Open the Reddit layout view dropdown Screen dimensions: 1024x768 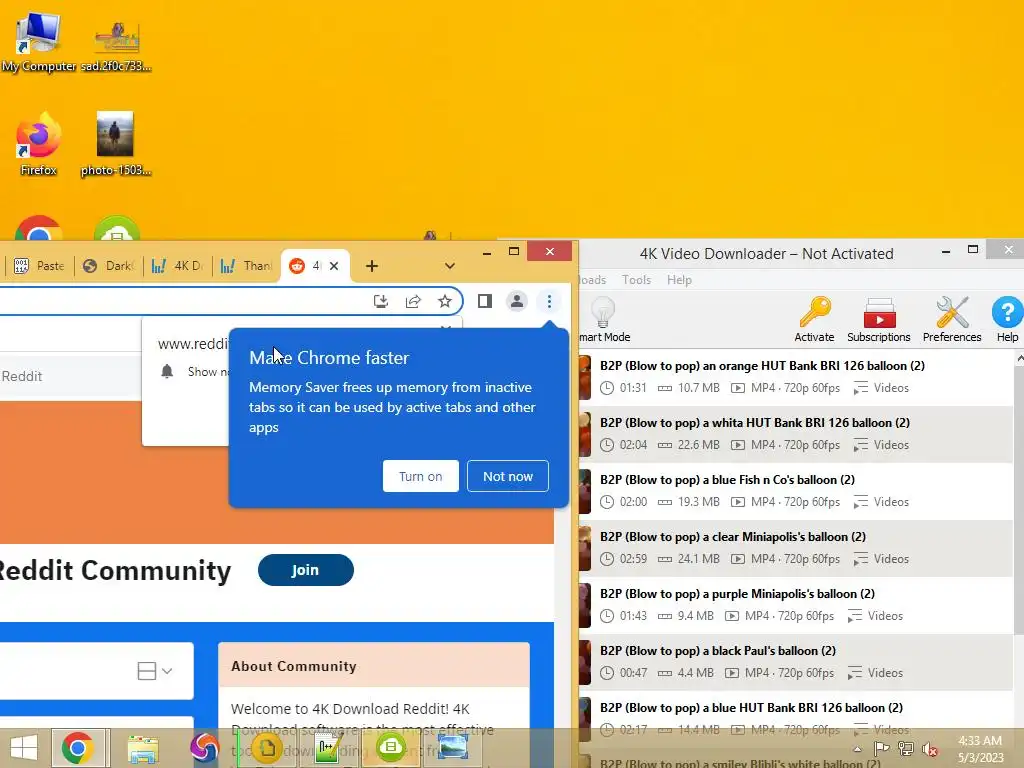coord(155,671)
